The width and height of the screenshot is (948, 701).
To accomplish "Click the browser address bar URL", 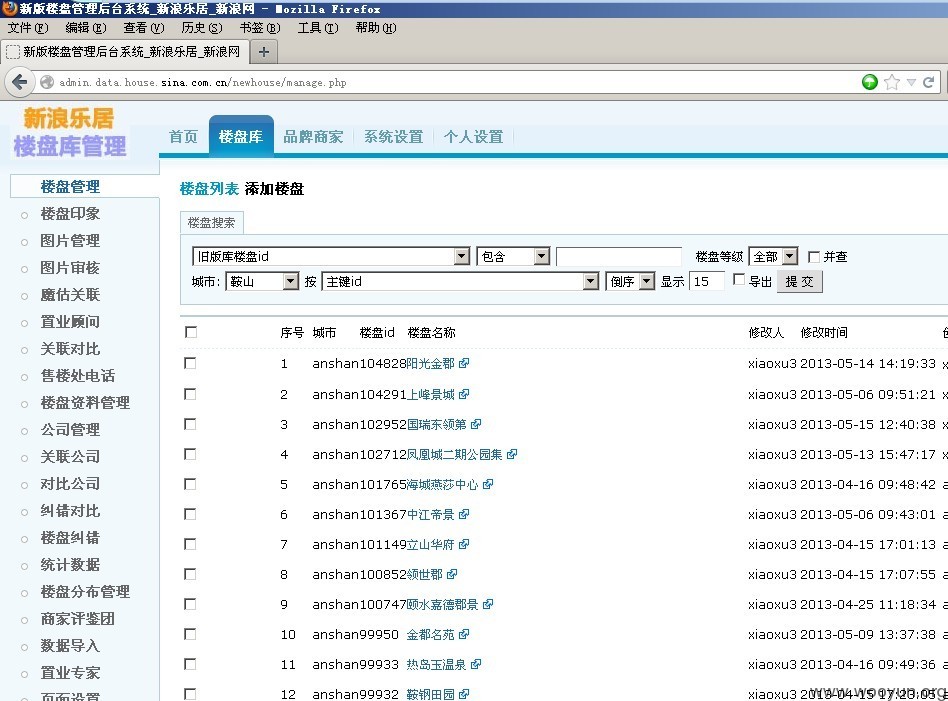I will pyautogui.click(x=203, y=82).
